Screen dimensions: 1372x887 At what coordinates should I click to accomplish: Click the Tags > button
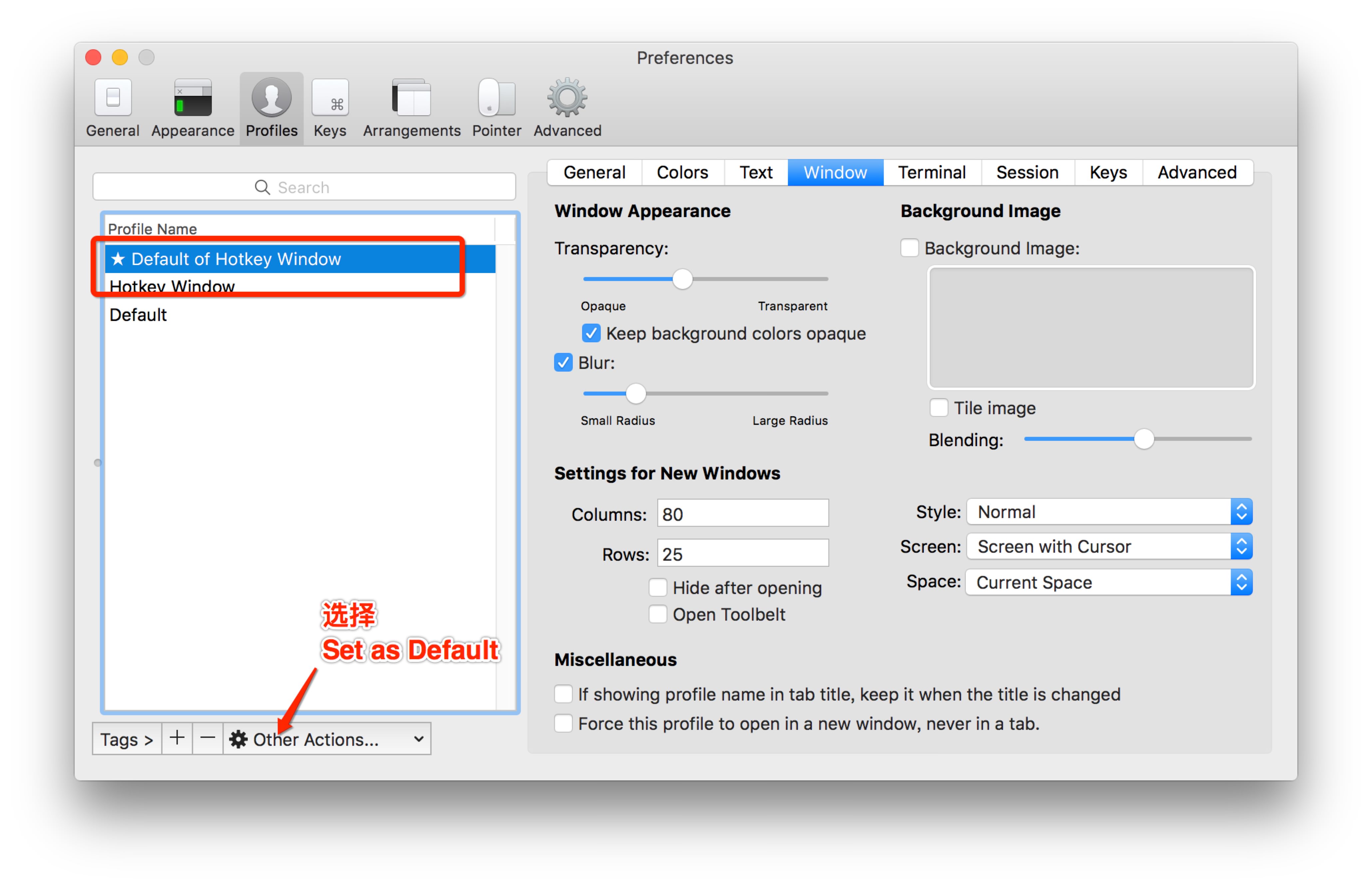click(x=127, y=739)
